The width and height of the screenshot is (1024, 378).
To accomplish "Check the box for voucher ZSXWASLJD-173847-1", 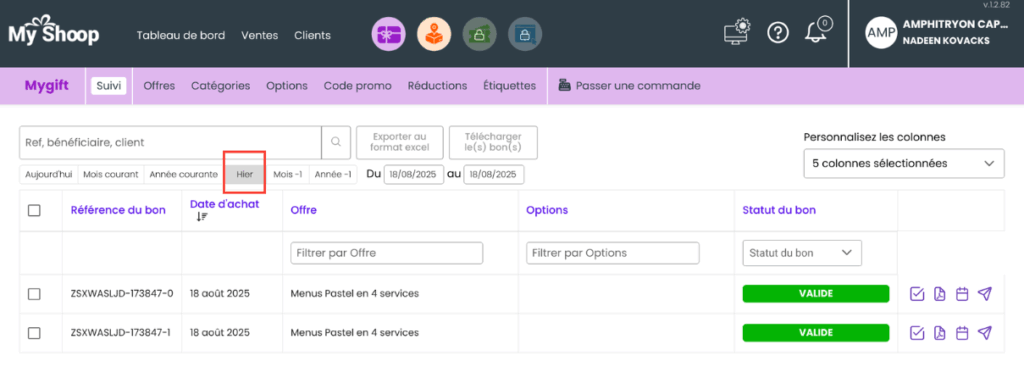I will [x=35, y=334].
